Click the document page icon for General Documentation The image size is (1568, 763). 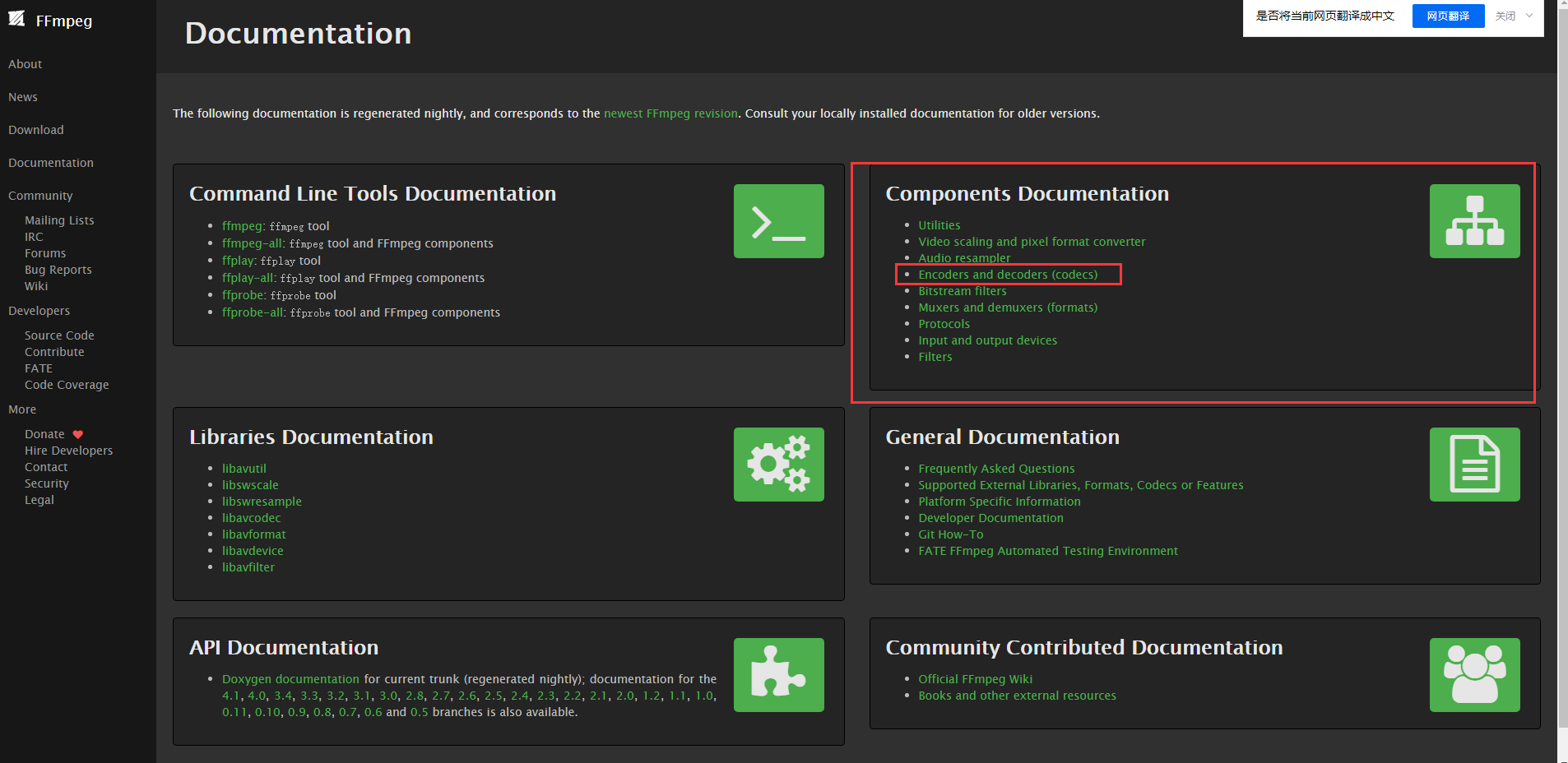pyautogui.click(x=1474, y=465)
